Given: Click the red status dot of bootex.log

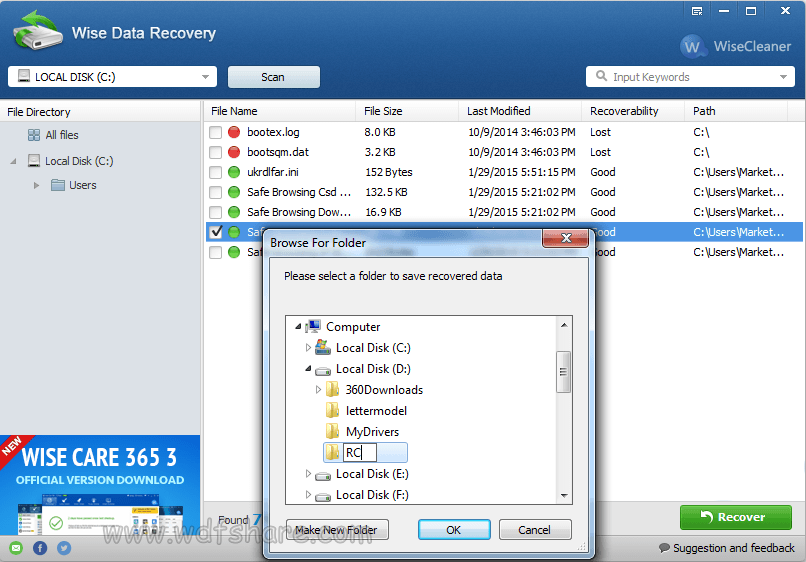Looking at the screenshot, I should click(234, 132).
